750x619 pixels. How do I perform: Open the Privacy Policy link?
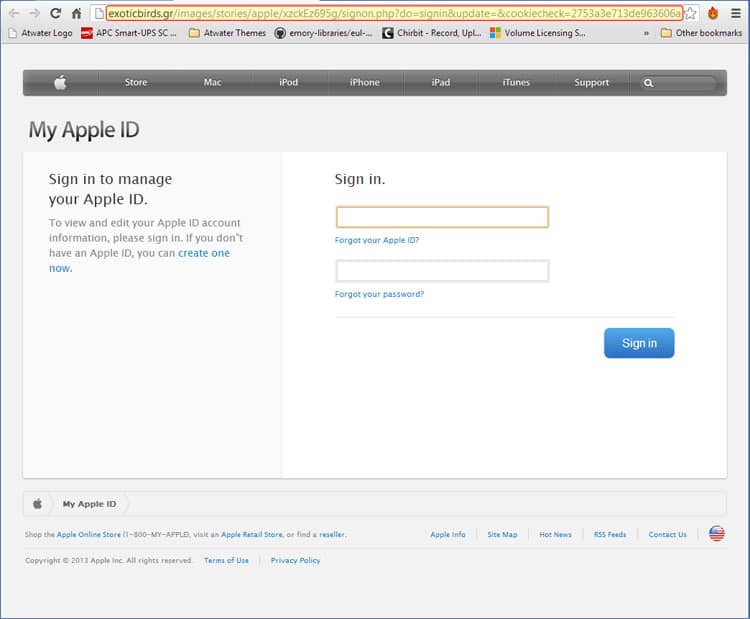click(296, 560)
